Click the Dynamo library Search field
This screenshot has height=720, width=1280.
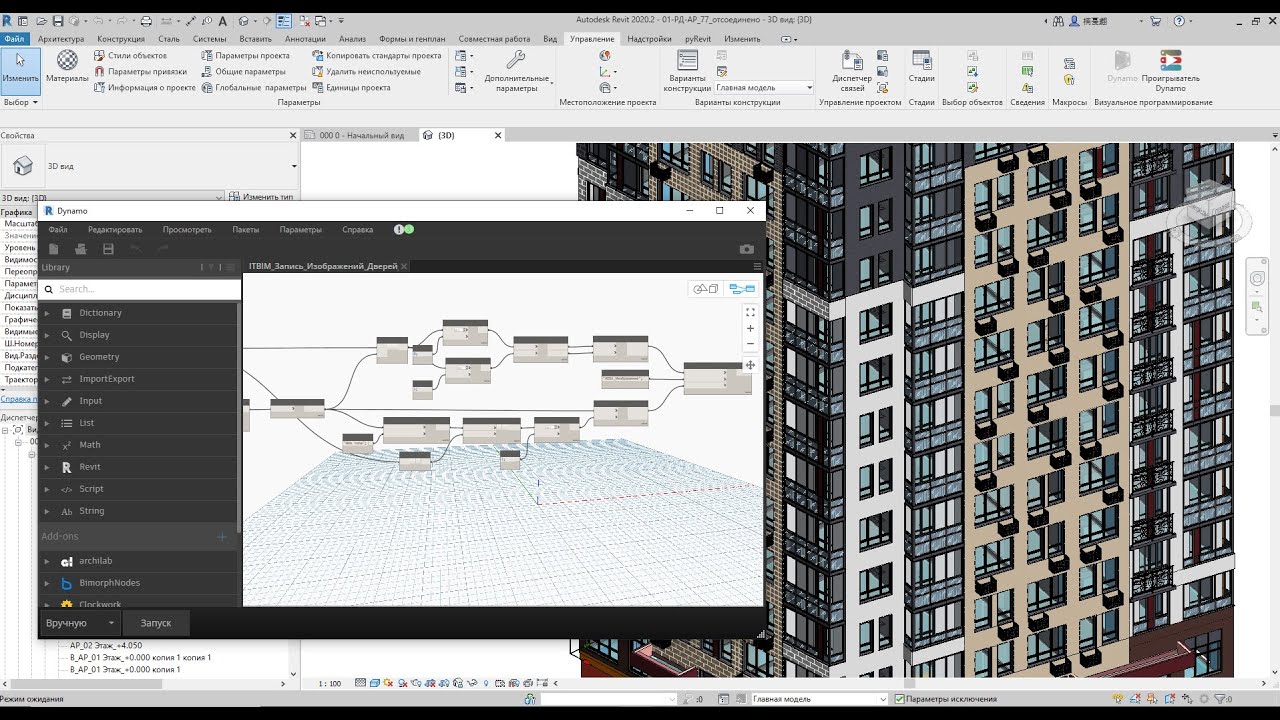[x=140, y=289]
